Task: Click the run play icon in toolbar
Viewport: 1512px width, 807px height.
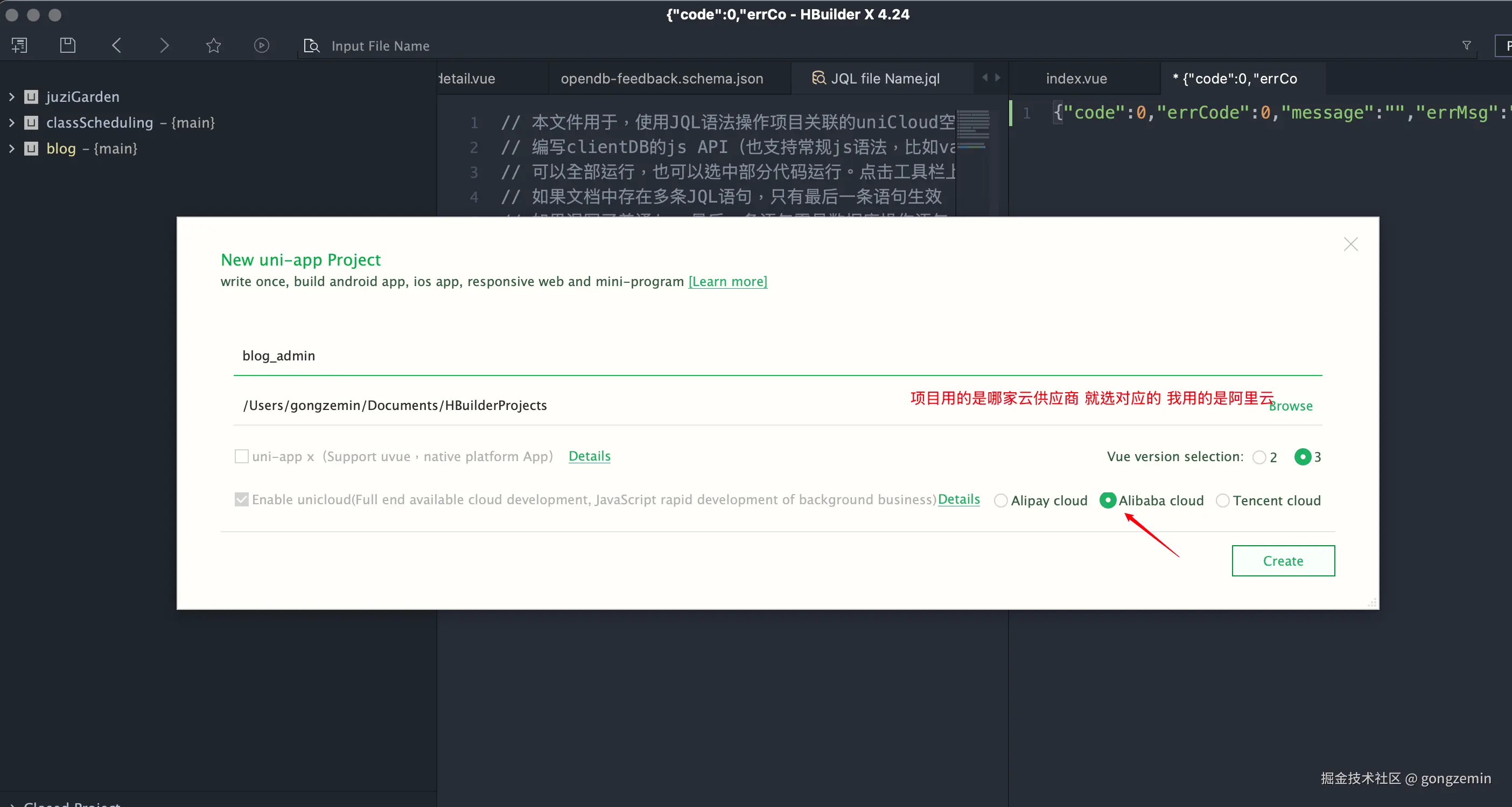Action: click(x=261, y=45)
